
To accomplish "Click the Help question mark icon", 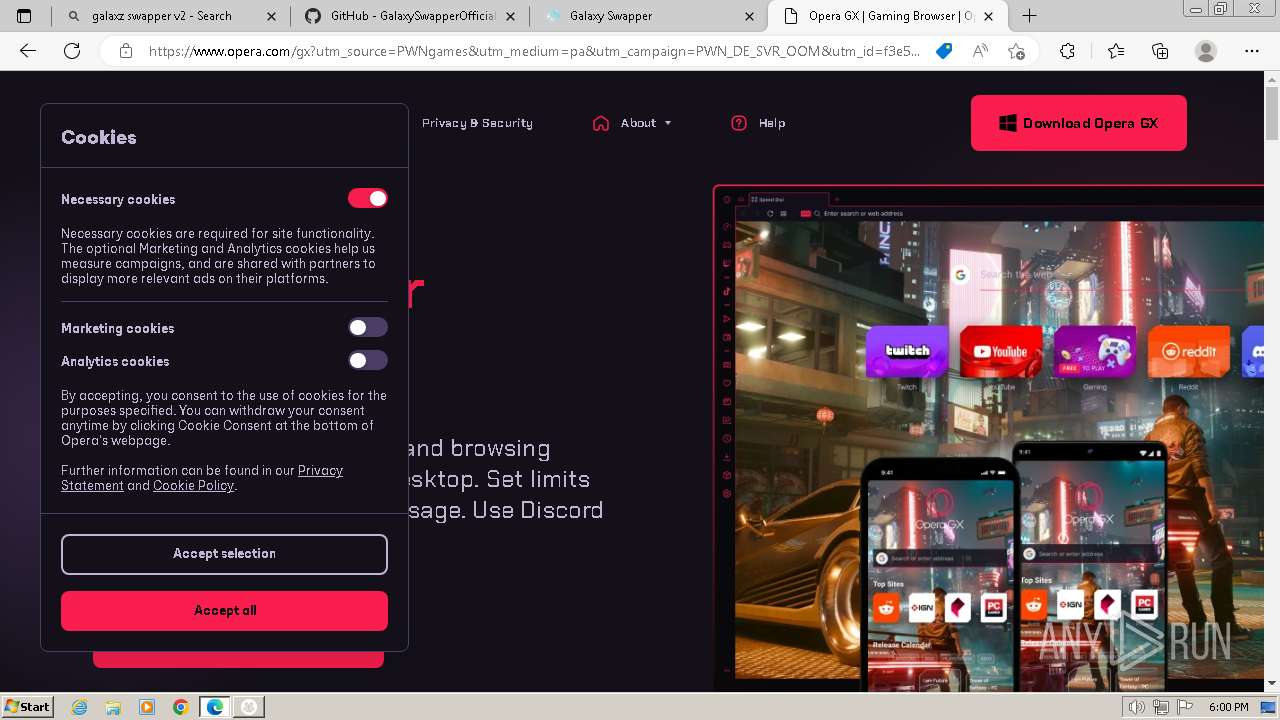I will tap(739, 123).
